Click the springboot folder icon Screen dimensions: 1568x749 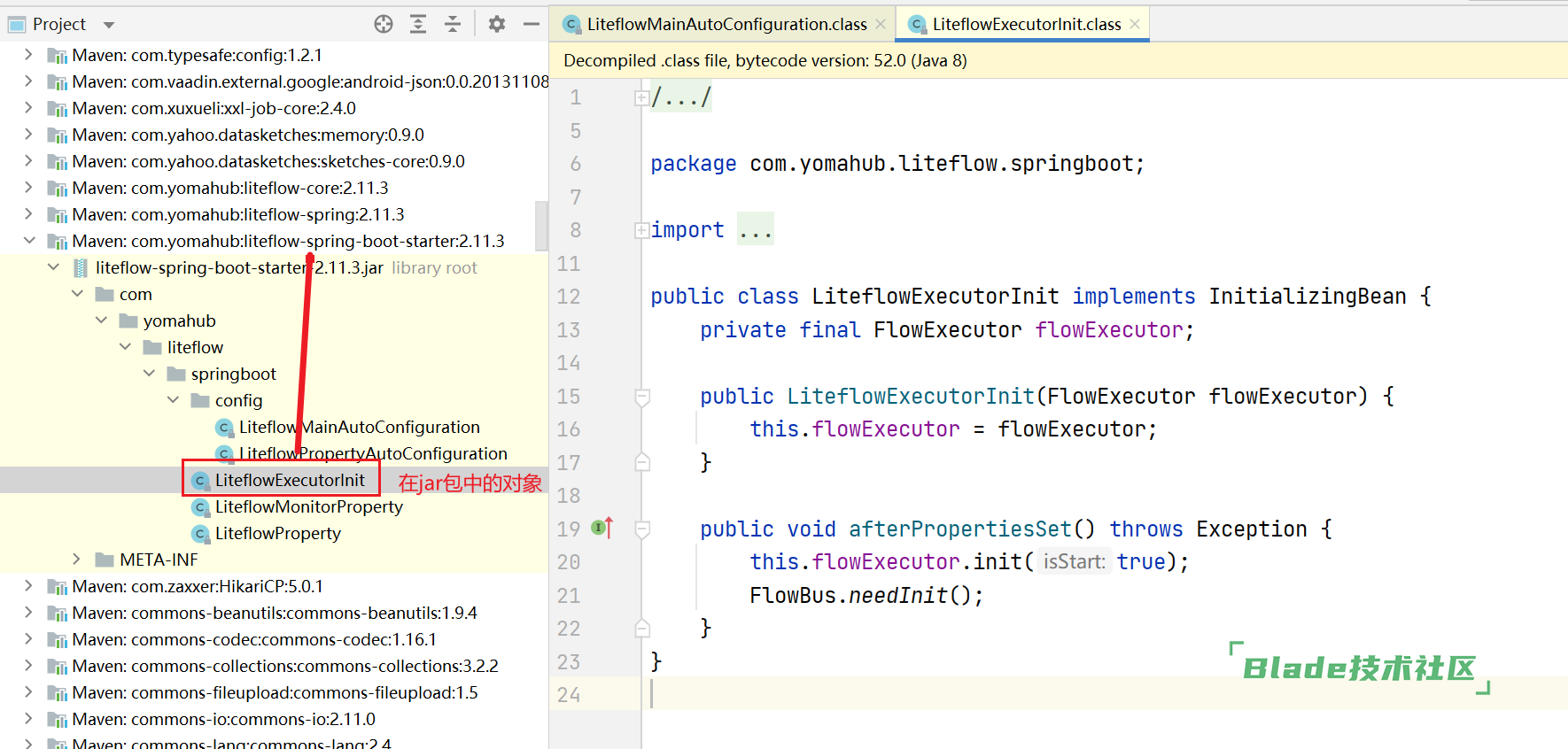(x=176, y=374)
